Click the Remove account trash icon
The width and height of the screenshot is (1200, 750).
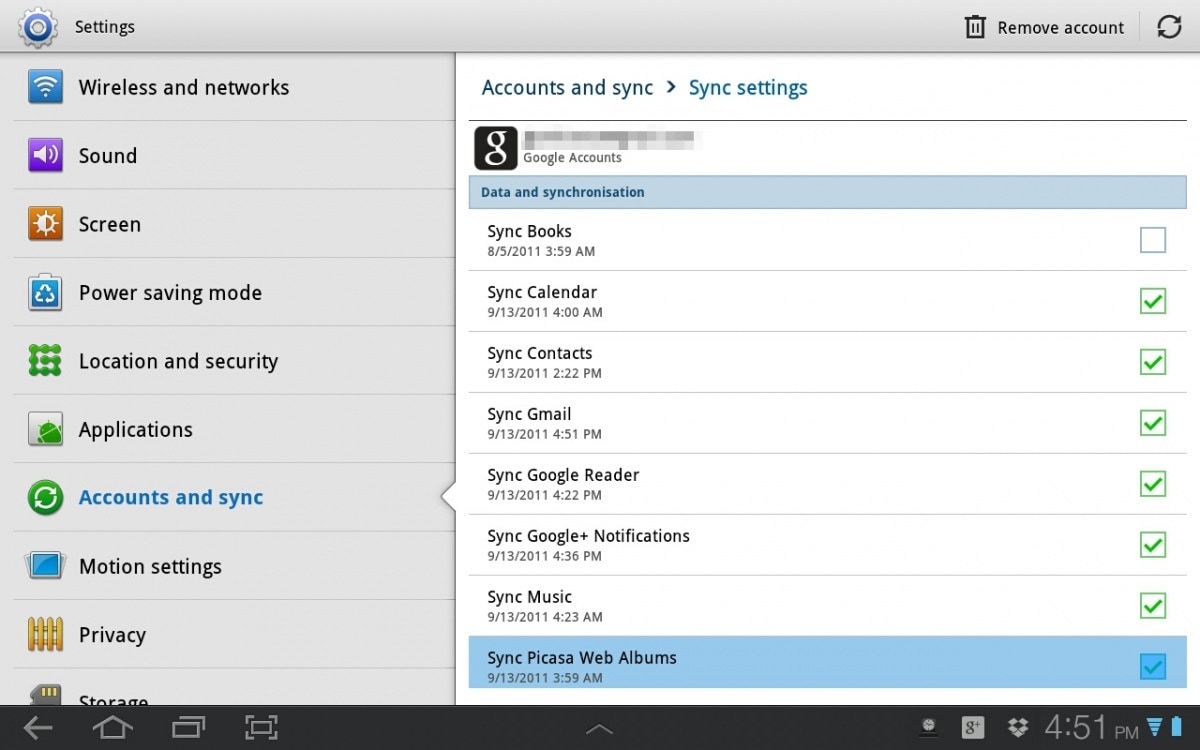(975, 27)
